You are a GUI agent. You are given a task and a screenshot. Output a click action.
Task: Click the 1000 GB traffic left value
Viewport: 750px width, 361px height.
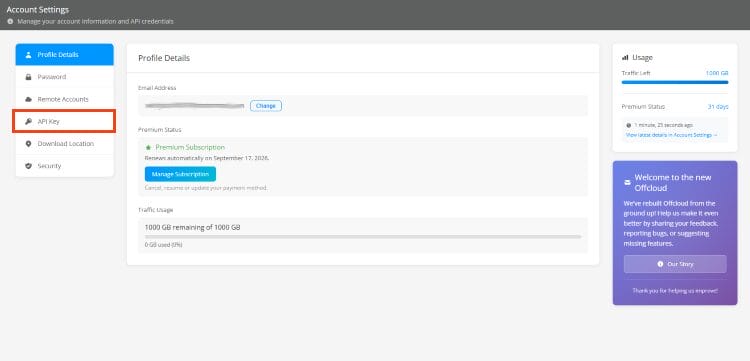pos(717,73)
